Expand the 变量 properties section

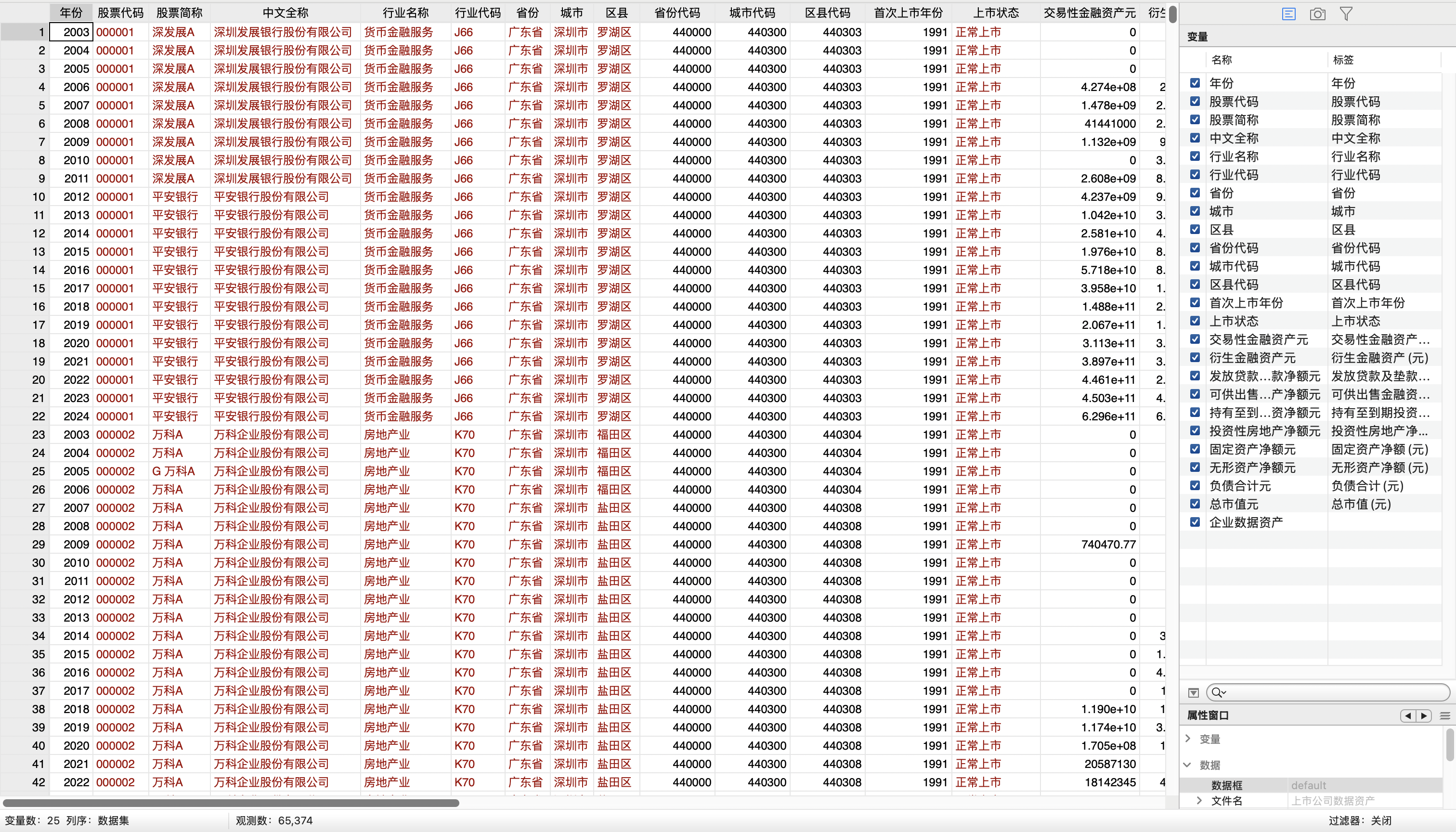1189,738
